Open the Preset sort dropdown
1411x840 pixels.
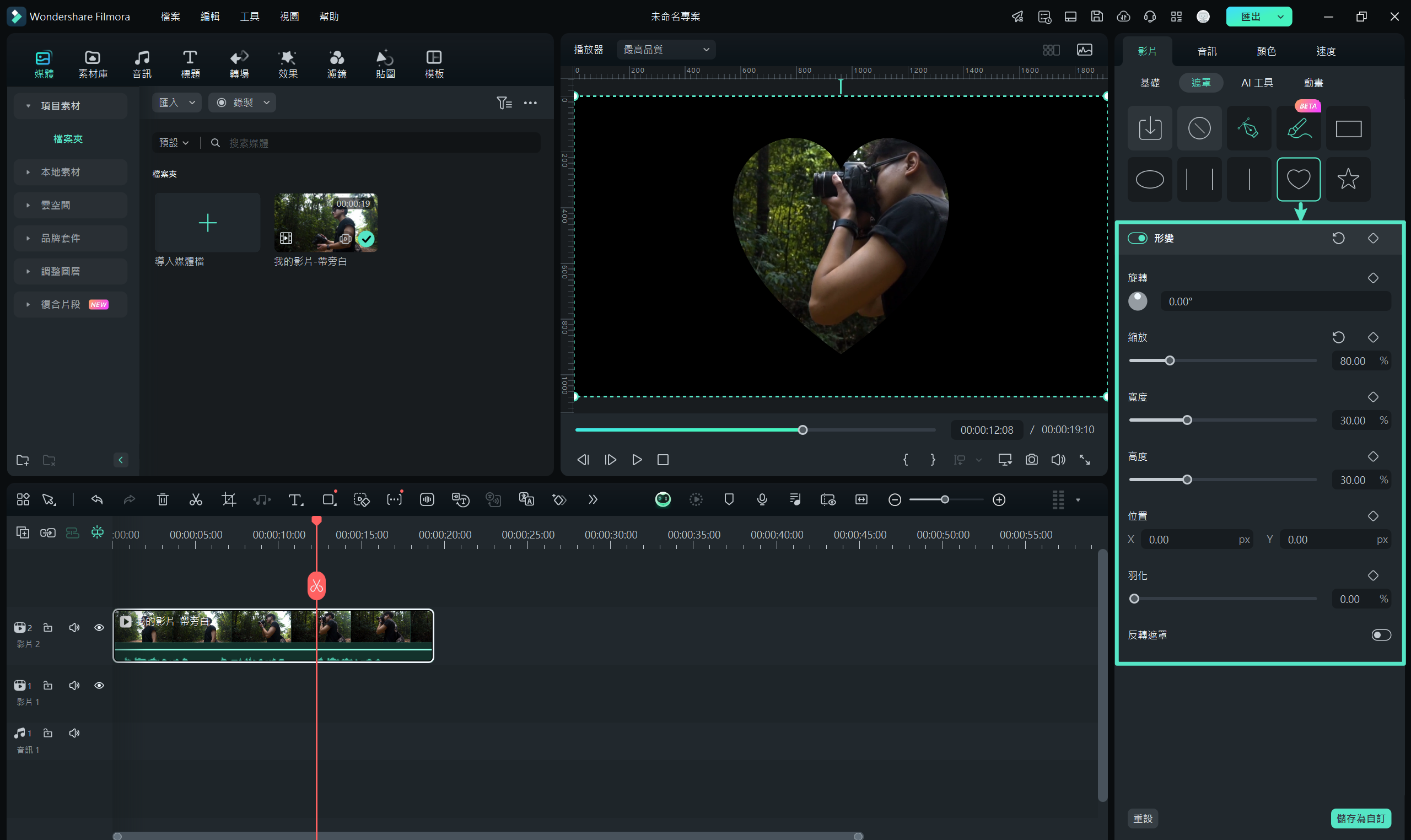coord(174,143)
